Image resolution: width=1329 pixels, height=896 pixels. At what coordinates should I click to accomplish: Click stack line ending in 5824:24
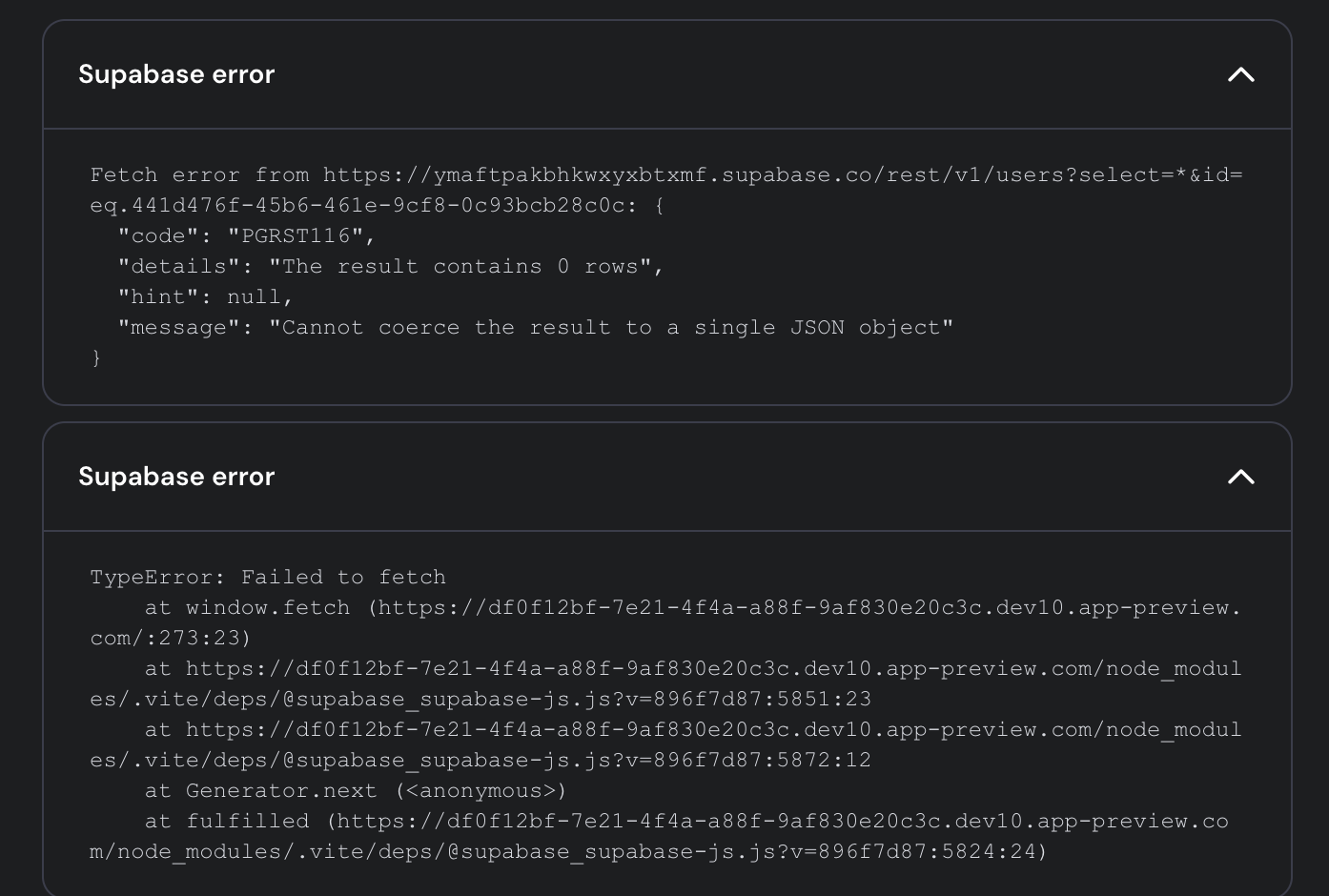(x=568, y=852)
